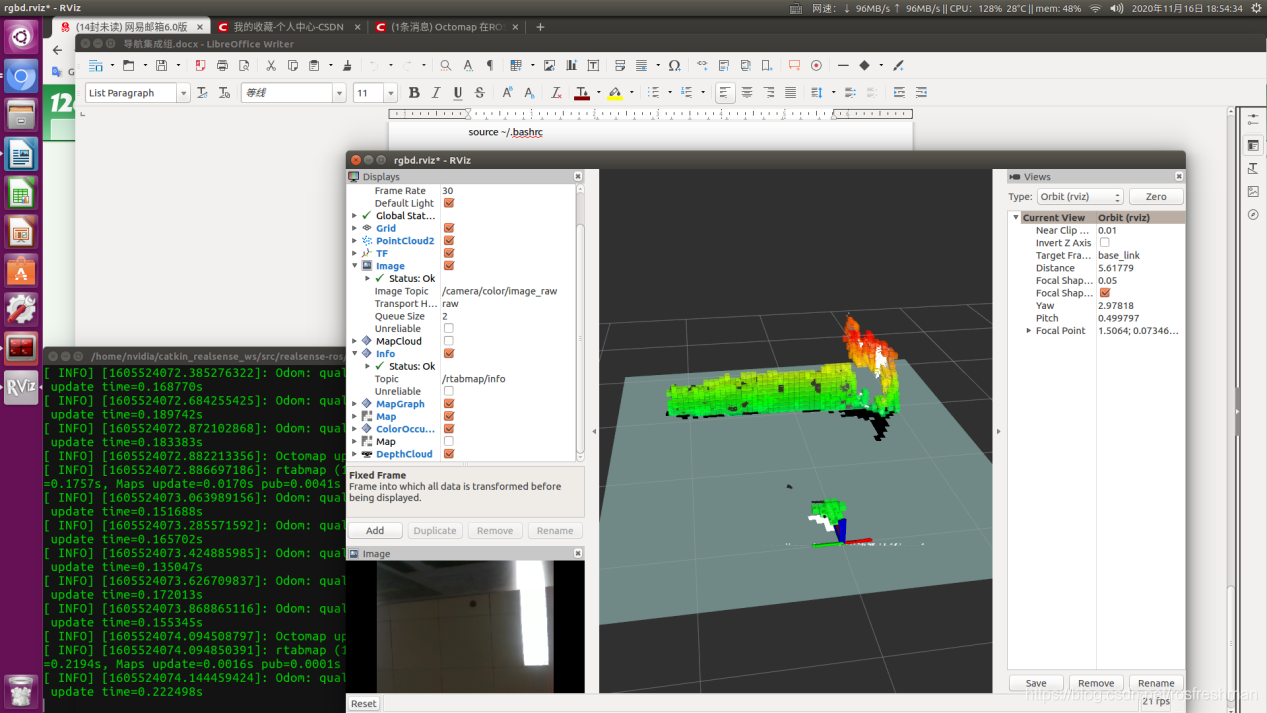Align paragraph center in Writer toolbar

(747, 93)
